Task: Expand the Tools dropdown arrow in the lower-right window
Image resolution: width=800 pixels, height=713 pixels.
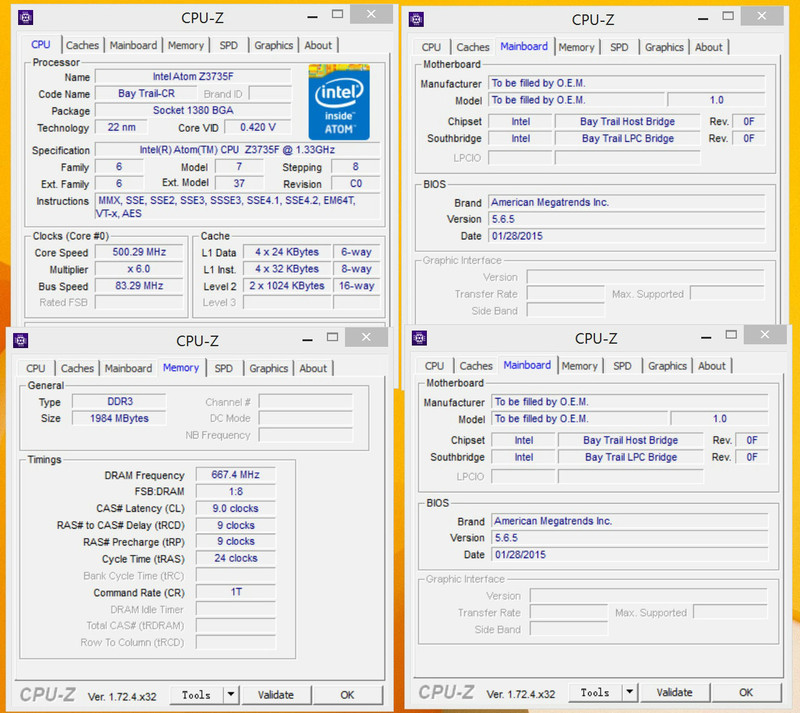Action: (x=630, y=692)
